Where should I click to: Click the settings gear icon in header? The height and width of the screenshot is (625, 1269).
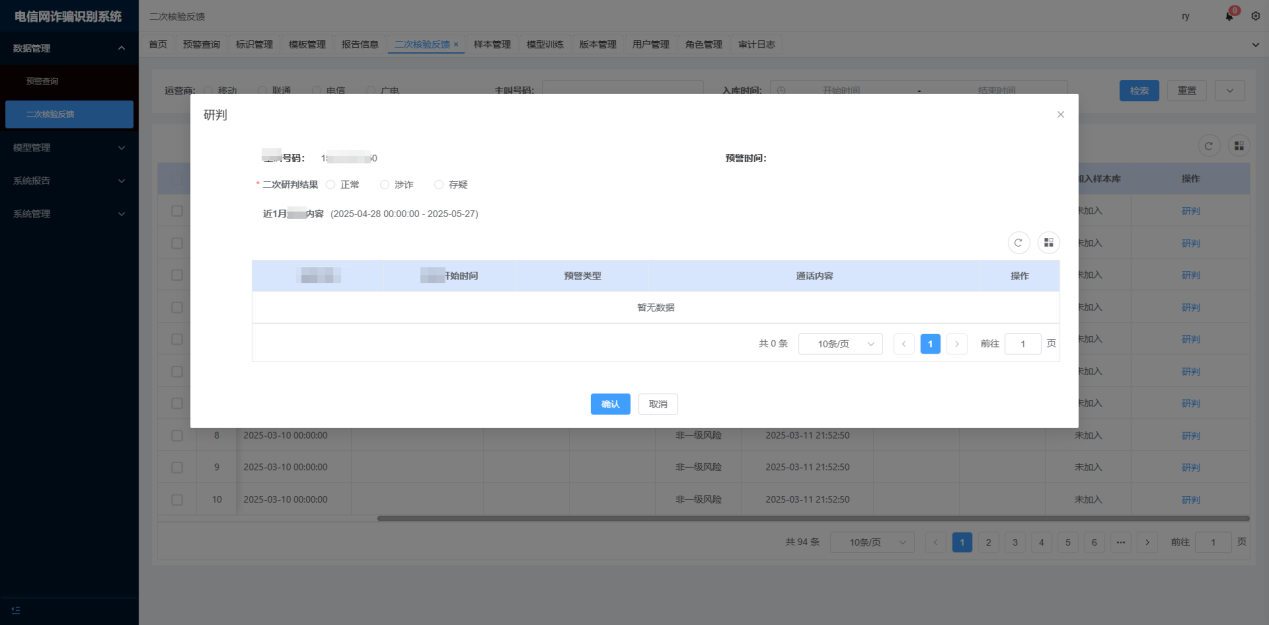pos(1255,16)
